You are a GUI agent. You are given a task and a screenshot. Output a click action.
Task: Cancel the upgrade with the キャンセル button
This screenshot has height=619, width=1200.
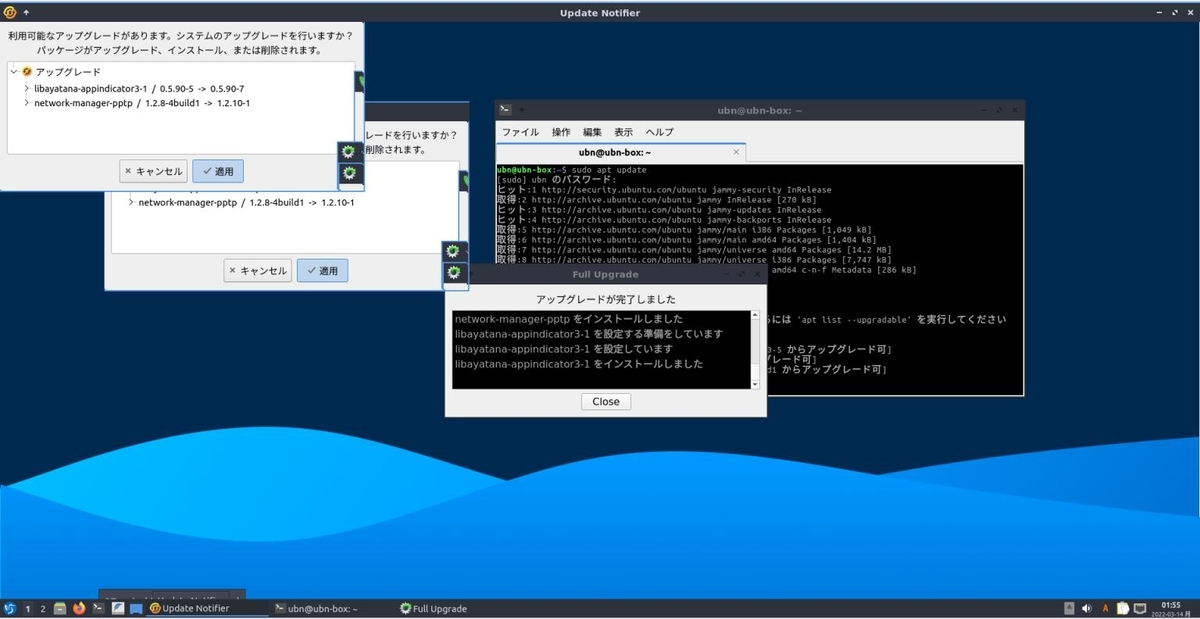click(x=152, y=171)
